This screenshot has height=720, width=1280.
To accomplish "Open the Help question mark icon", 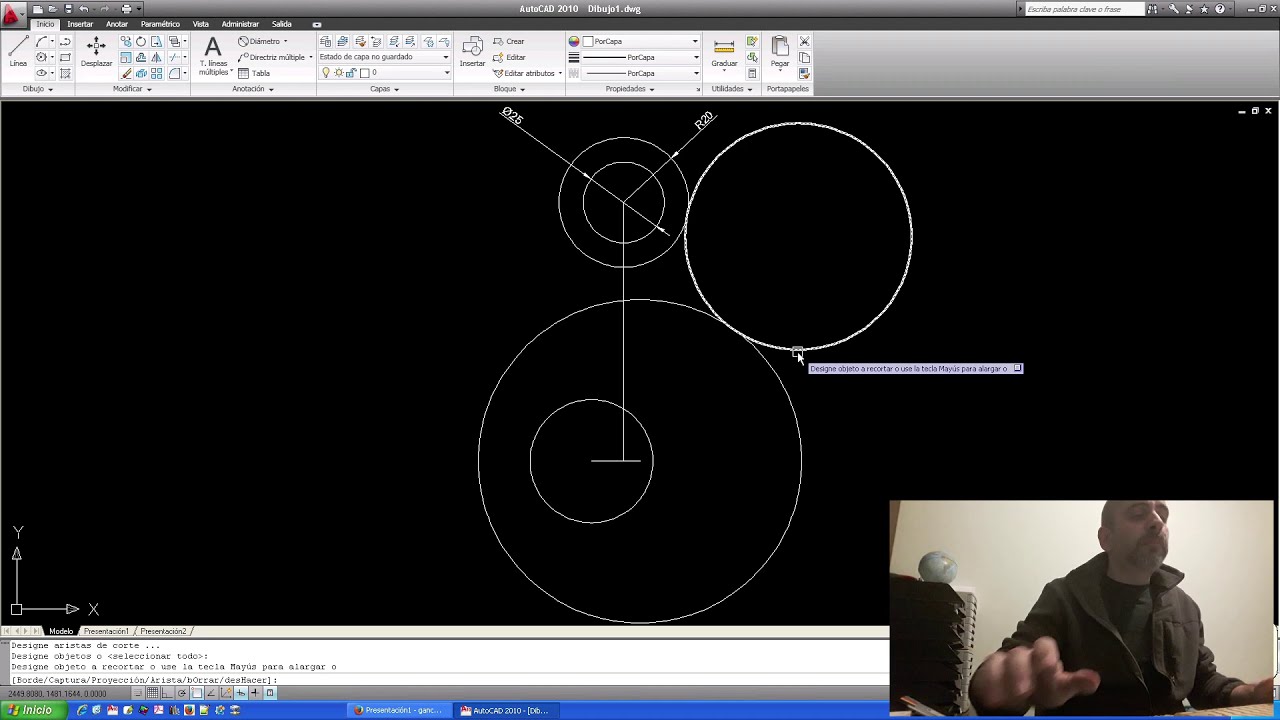I will (x=1219, y=9).
